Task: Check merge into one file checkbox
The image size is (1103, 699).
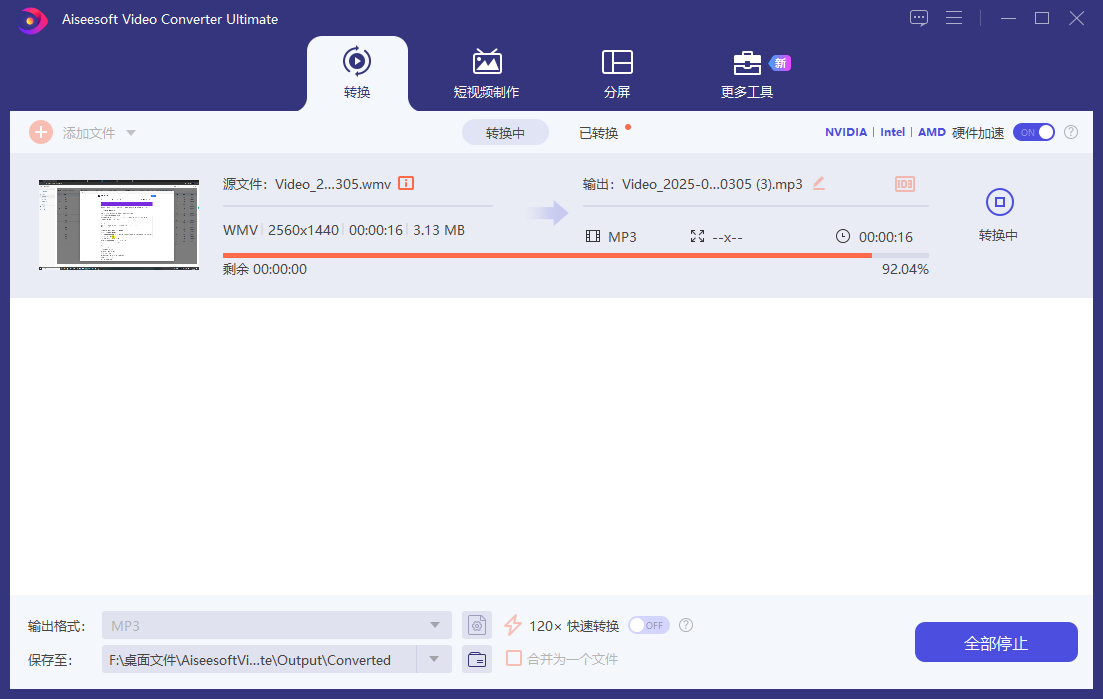Action: 514,658
